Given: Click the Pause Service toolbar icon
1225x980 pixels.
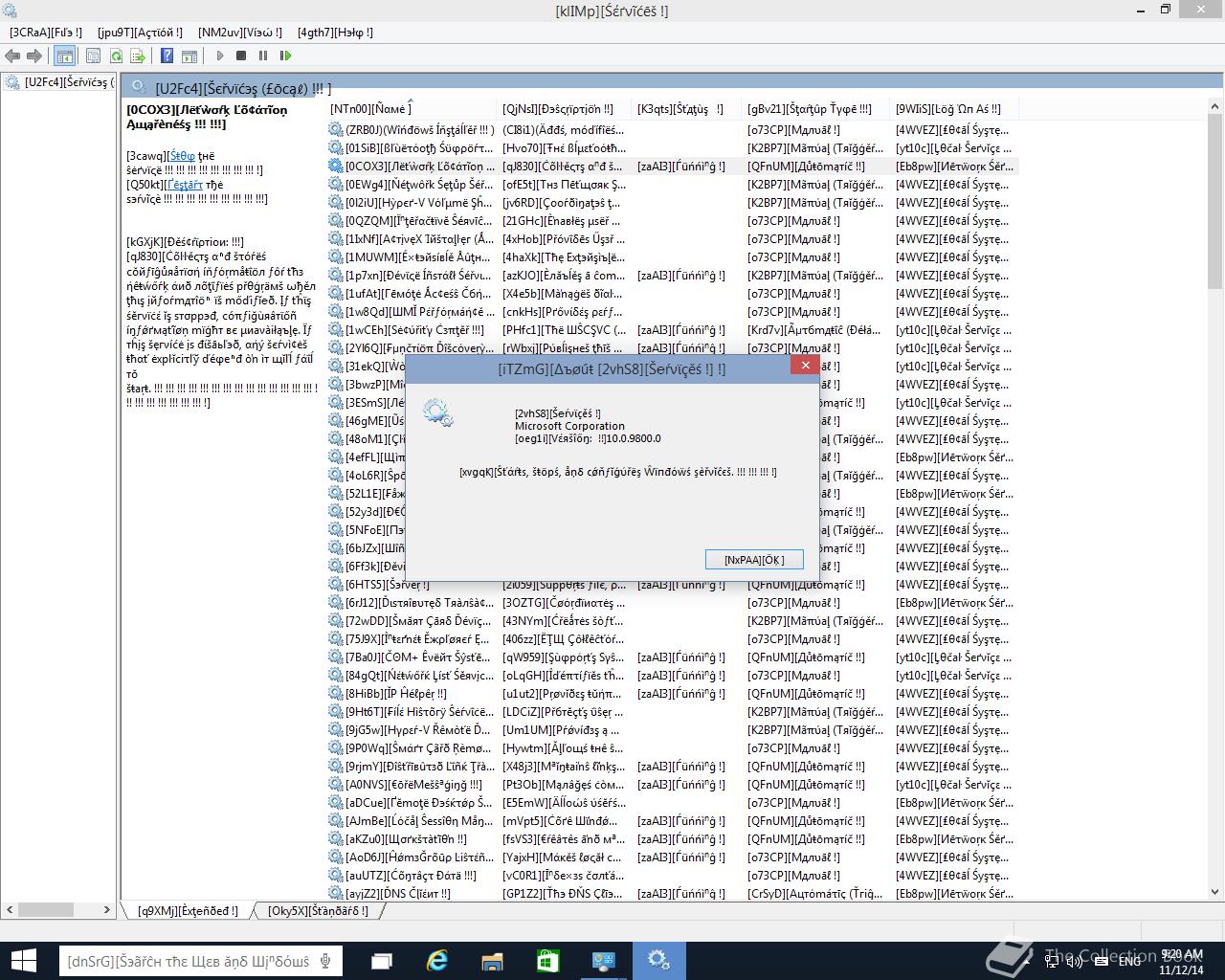Looking at the screenshot, I should pos(263,56).
